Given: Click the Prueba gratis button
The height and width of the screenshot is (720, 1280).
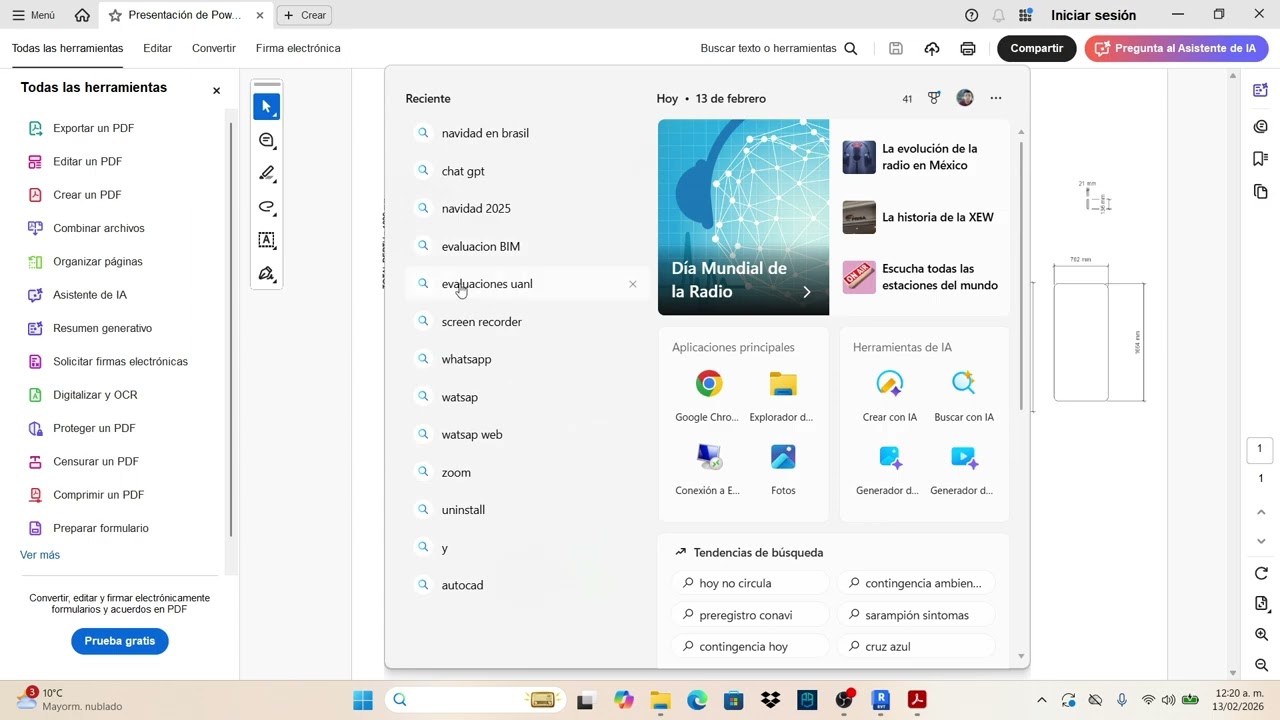Looking at the screenshot, I should [120, 641].
